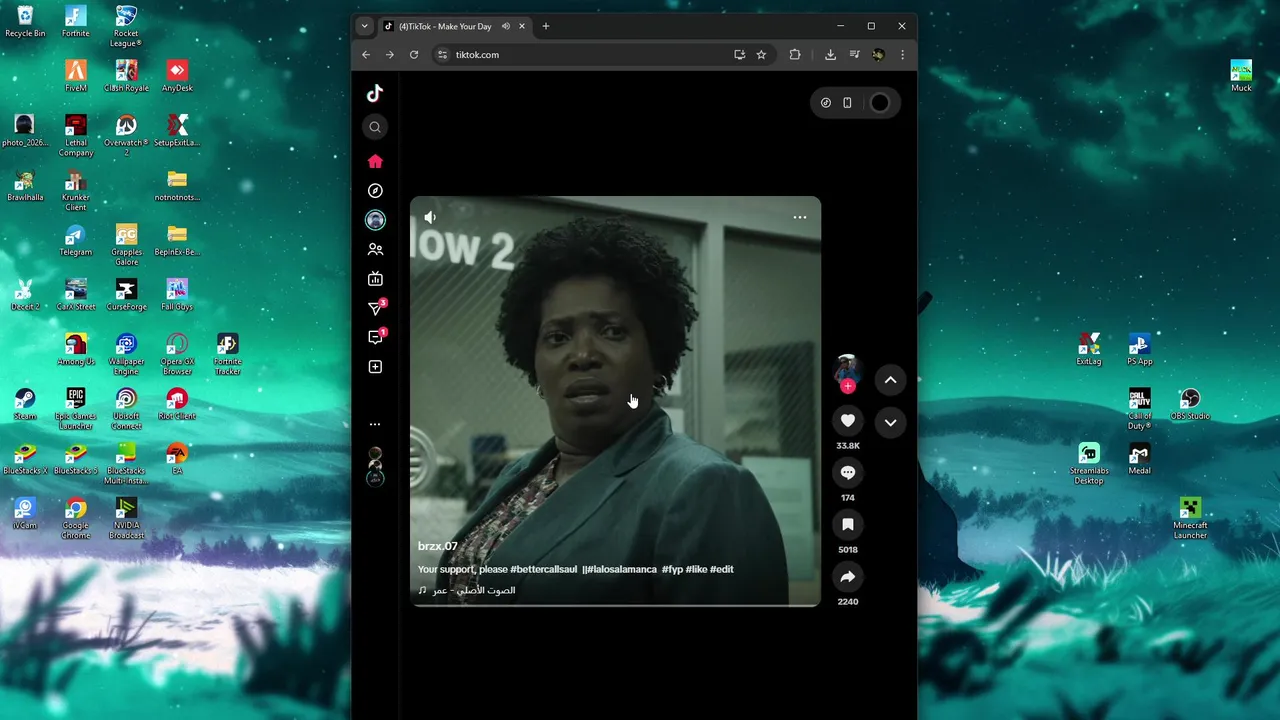Open a new Chrome tab
The image size is (1280, 720).
coord(546,26)
